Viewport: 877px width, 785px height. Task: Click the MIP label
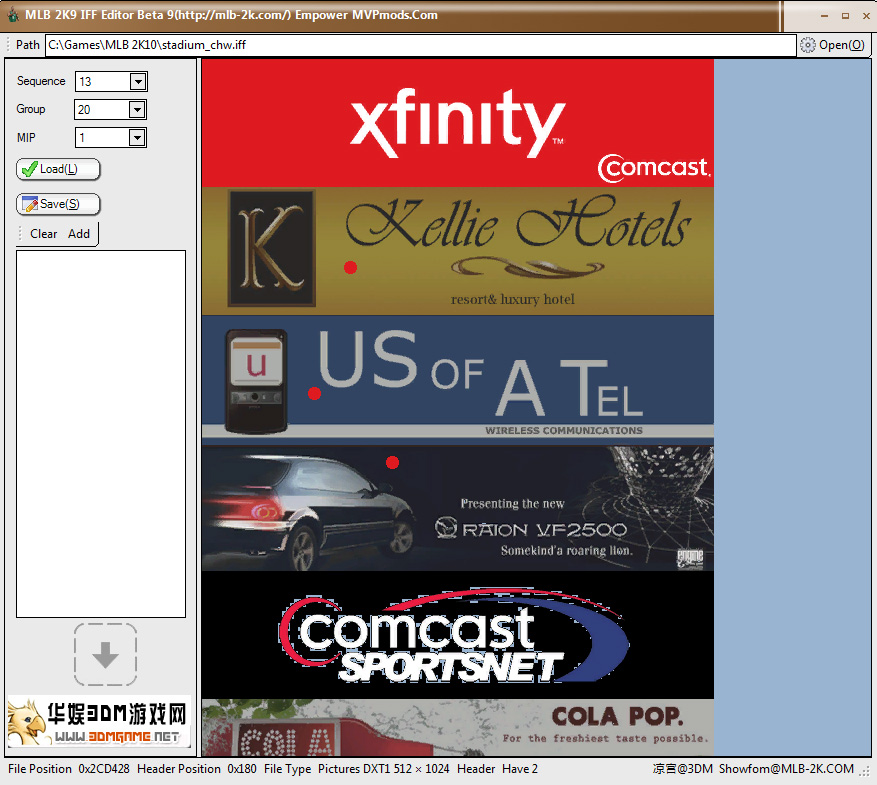[26, 138]
